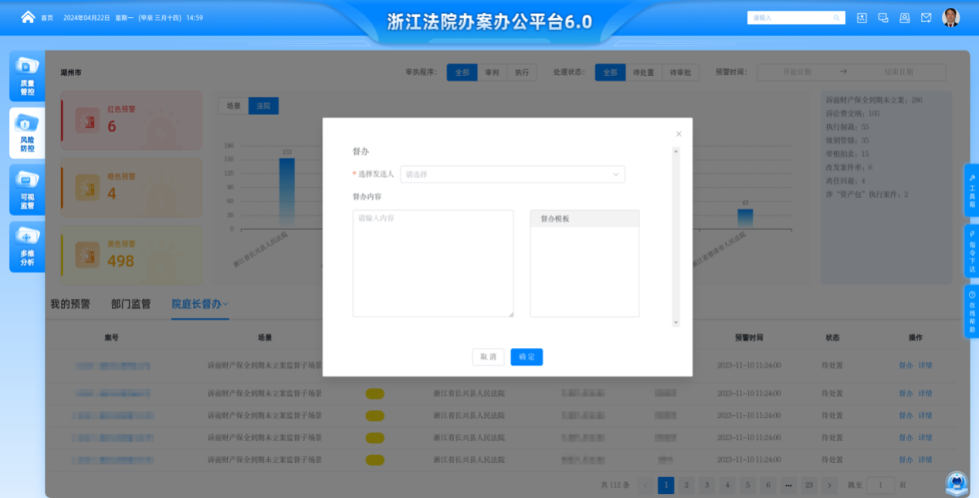Select 待处置 in 处置状态 filter
The width and height of the screenshot is (979, 498).
pos(645,72)
